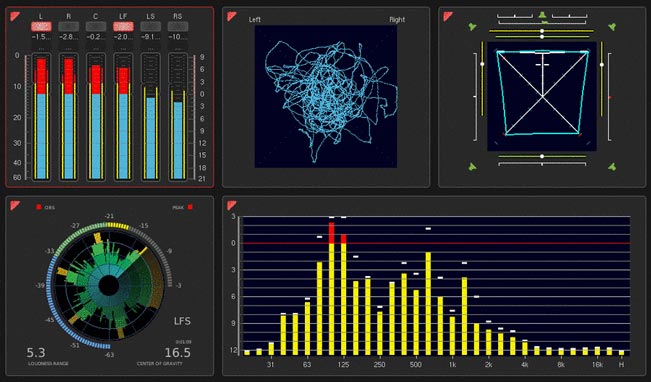Click the LS channel peak value -9.1

[151, 37]
